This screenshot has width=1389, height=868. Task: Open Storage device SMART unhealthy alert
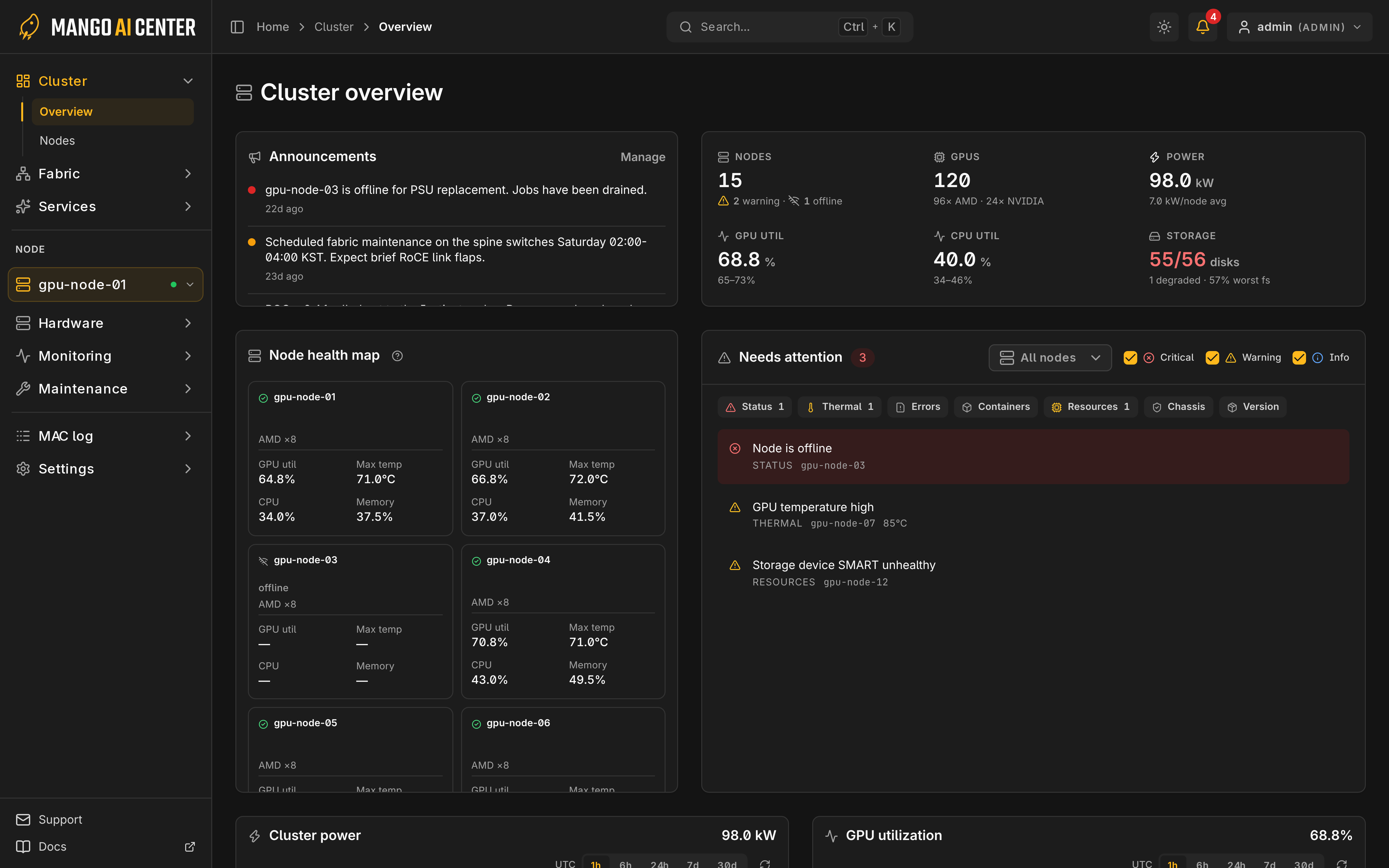point(1033,573)
